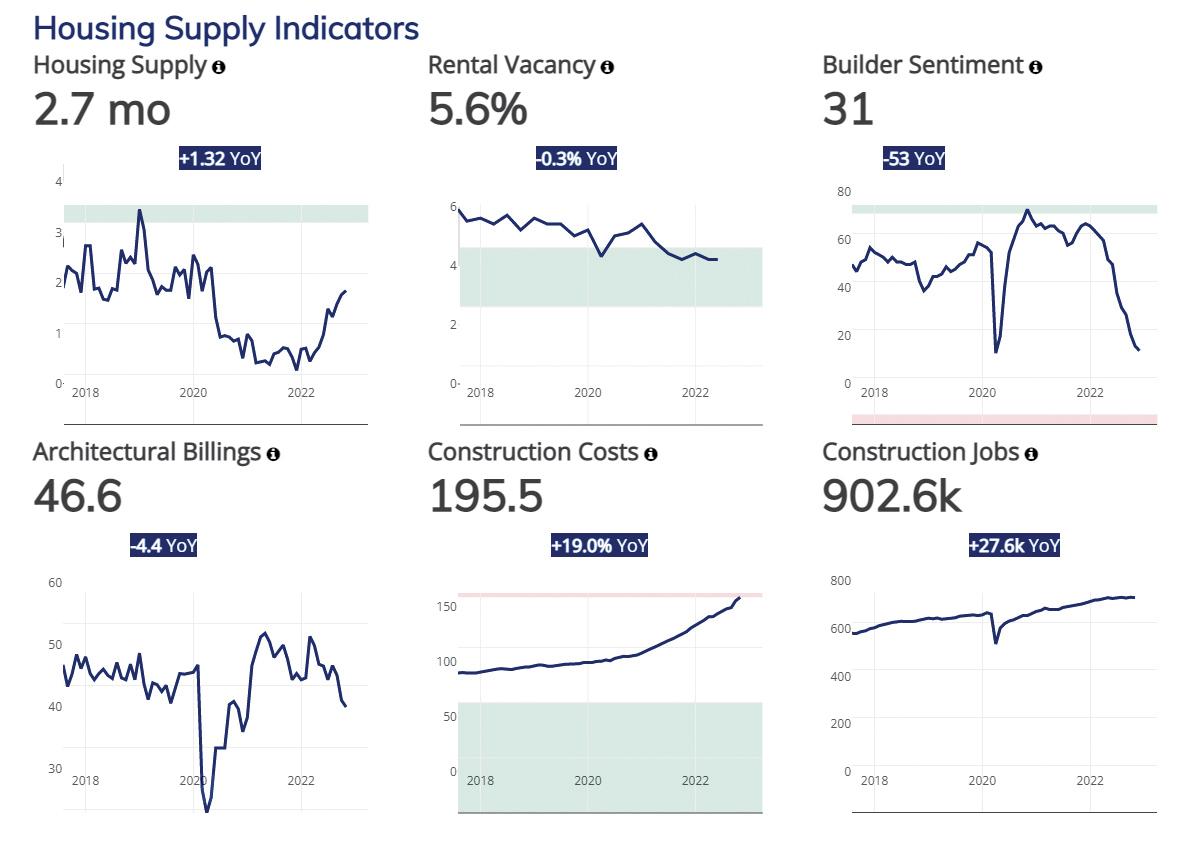This screenshot has width=1200, height=849.
Task: Click the 2019 peak on Housing Supply chart
Action: pos(139,211)
